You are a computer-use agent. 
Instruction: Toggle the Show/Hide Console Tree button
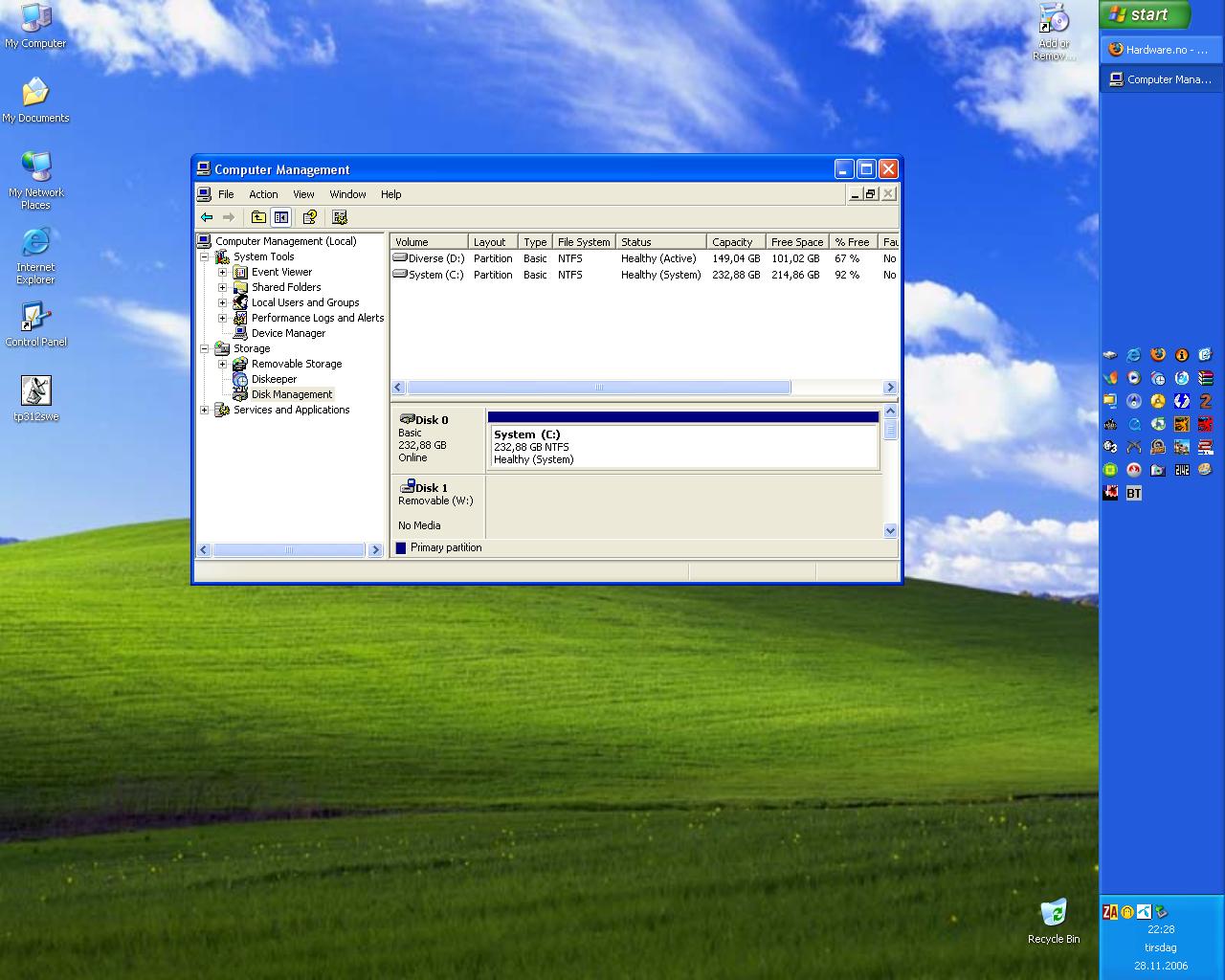point(280,217)
